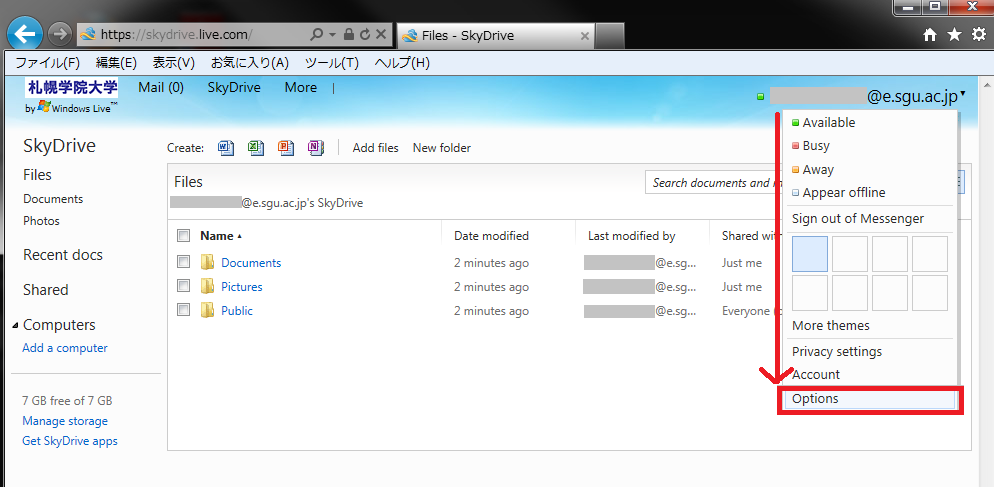
Task: Click New folder
Action: 442,148
